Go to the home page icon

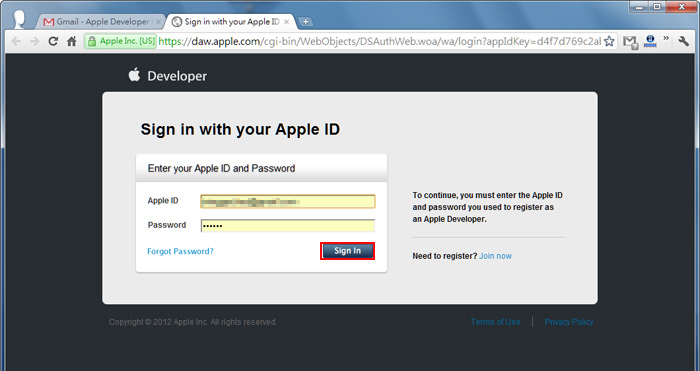click(71, 42)
